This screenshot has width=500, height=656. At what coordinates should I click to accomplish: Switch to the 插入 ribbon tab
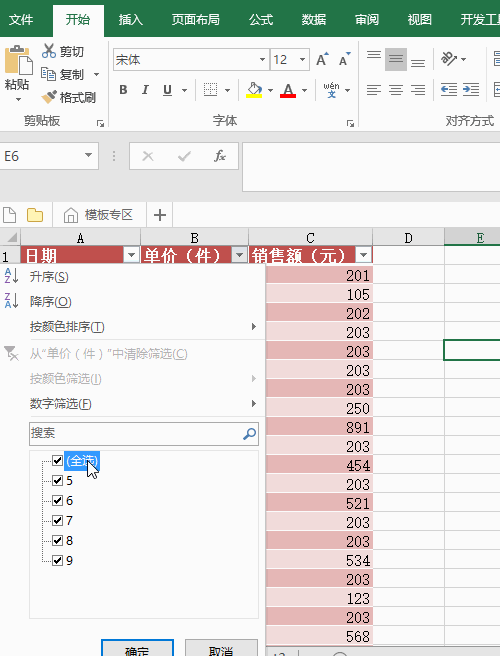click(131, 20)
